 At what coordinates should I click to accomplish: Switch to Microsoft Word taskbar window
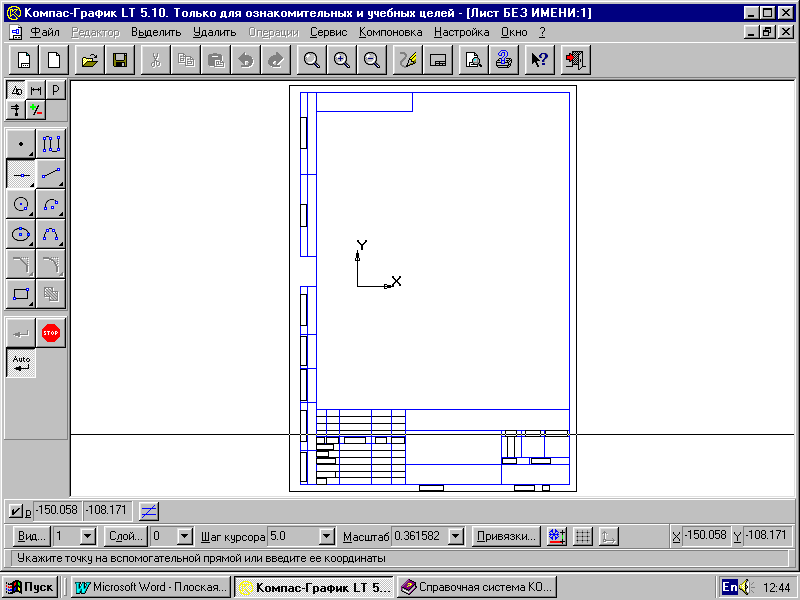(x=151, y=587)
